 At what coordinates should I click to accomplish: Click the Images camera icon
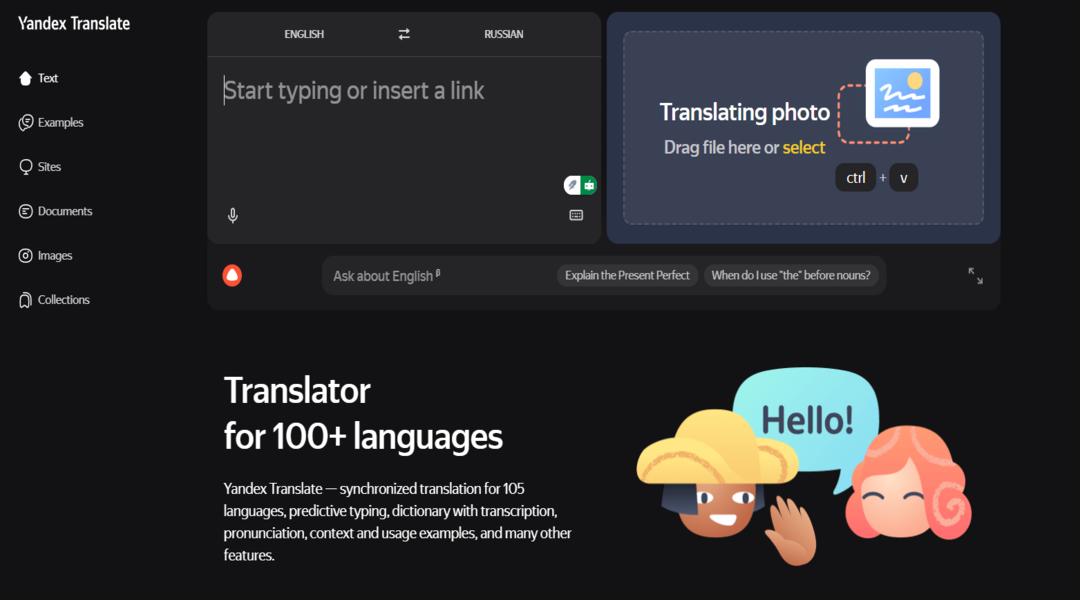pos(25,256)
